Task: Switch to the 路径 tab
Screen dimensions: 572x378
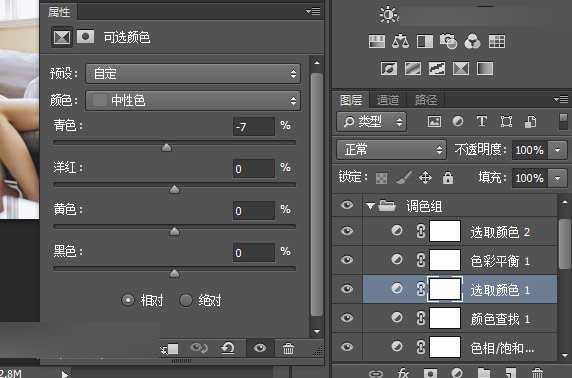Action: pyautogui.click(x=426, y=100)
